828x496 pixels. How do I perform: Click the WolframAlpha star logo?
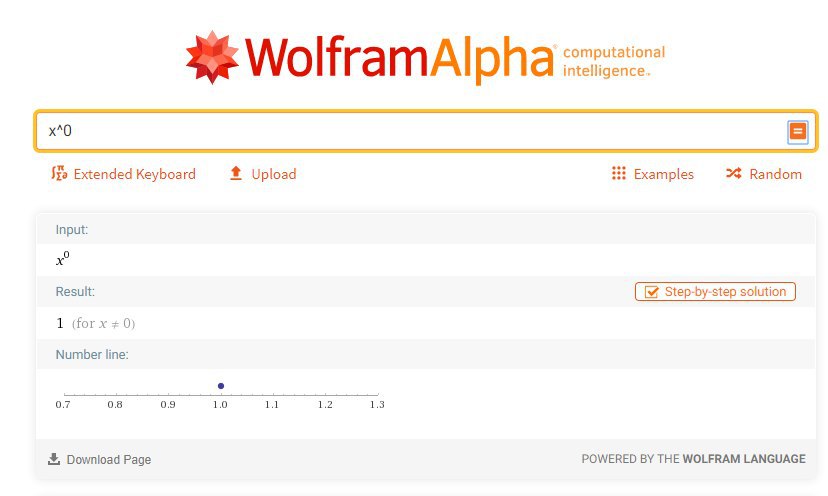coord(212,58)
